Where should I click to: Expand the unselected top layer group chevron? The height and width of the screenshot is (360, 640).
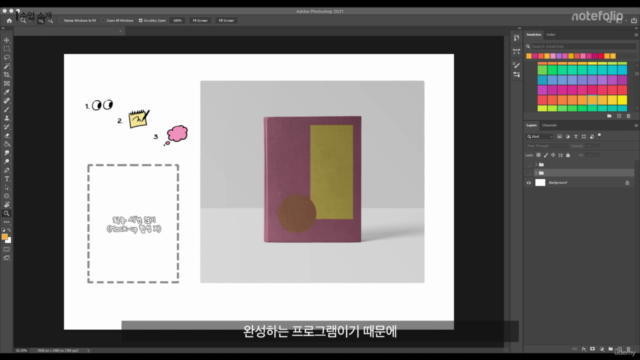coord(536,164)
